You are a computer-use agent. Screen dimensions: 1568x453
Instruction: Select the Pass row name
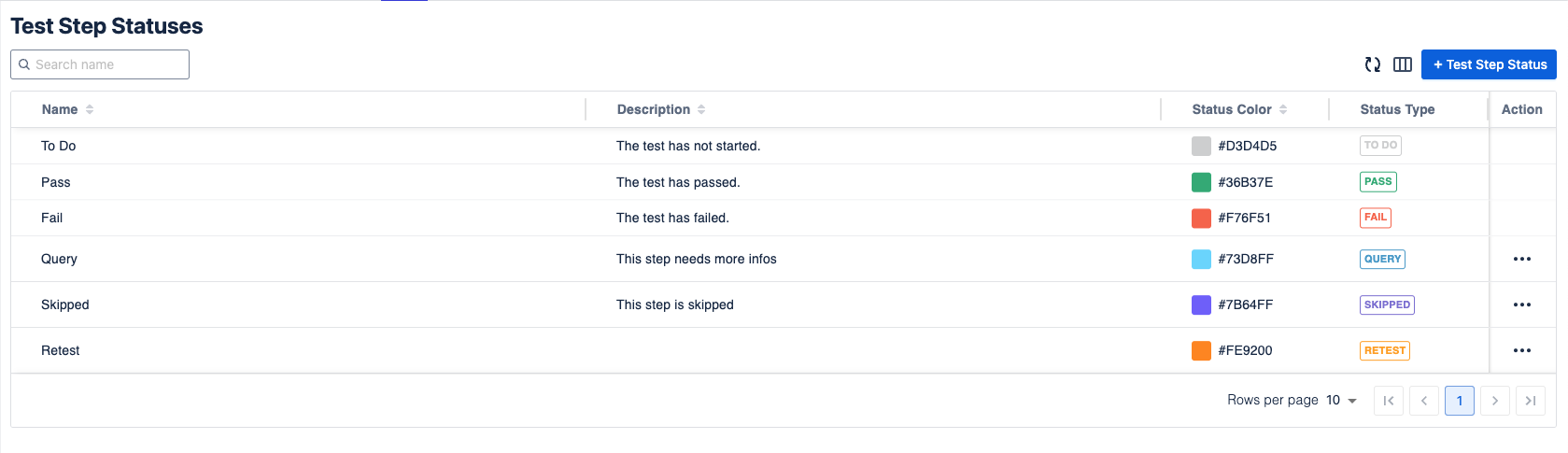(x=56, y=182)
